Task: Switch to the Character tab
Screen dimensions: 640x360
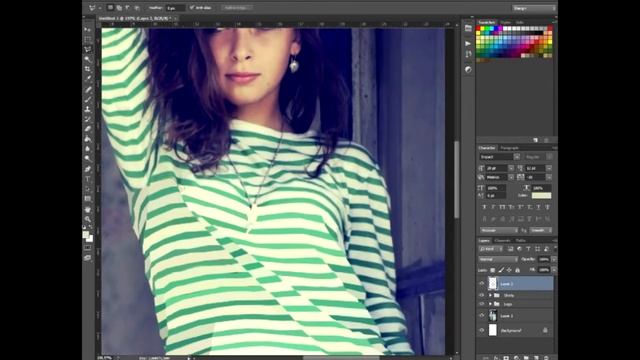Action: point(487,148)
